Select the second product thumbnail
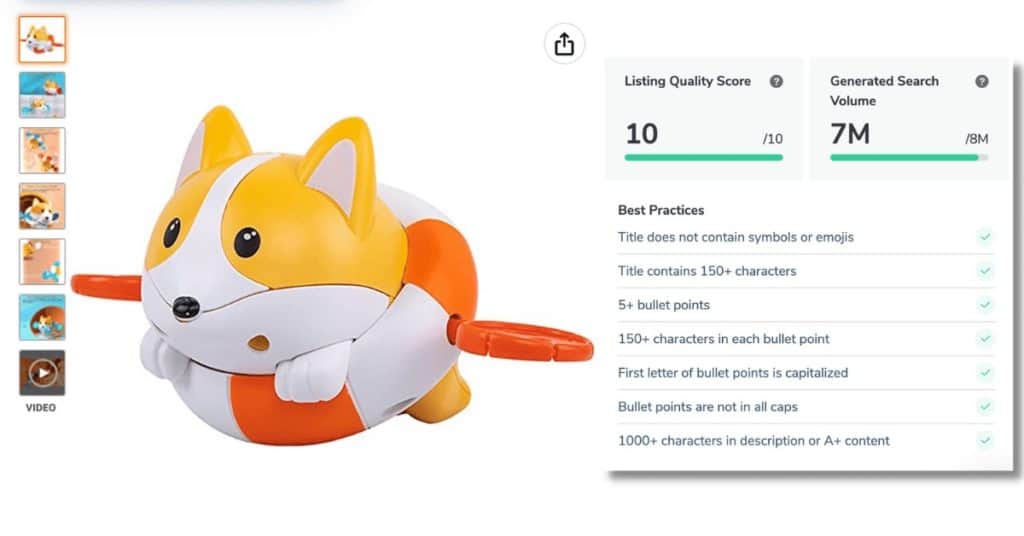The width and height of the screenshot is (1024, 536). [42, 95]
